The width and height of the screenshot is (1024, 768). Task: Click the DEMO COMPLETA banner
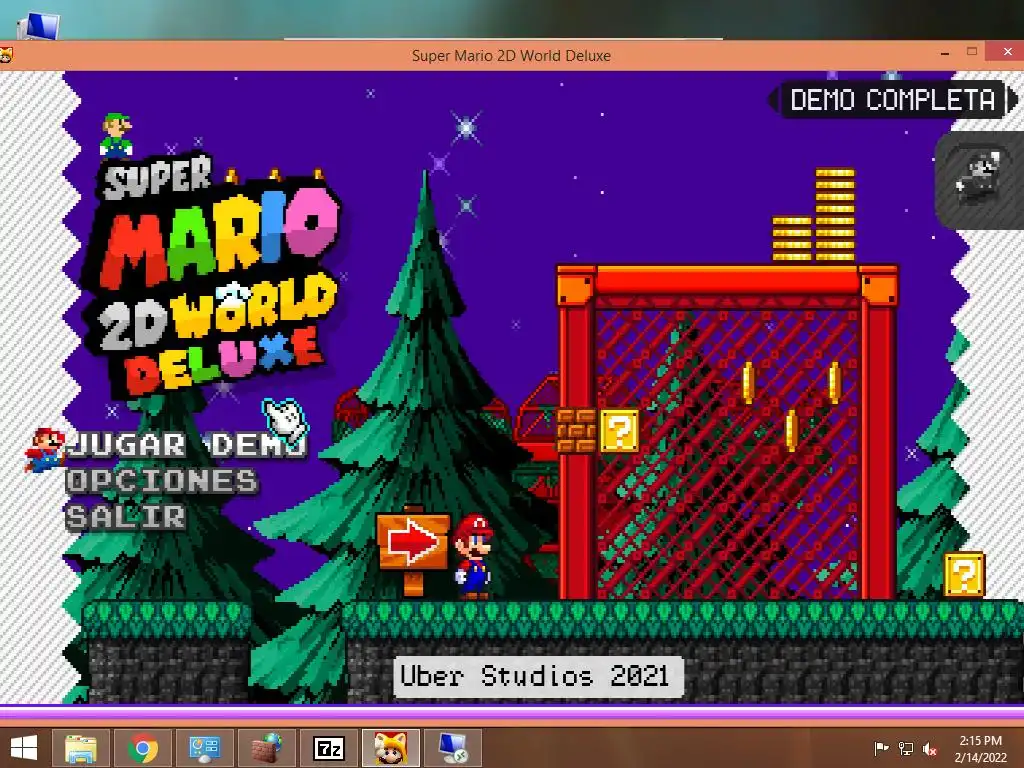(892, 100)
